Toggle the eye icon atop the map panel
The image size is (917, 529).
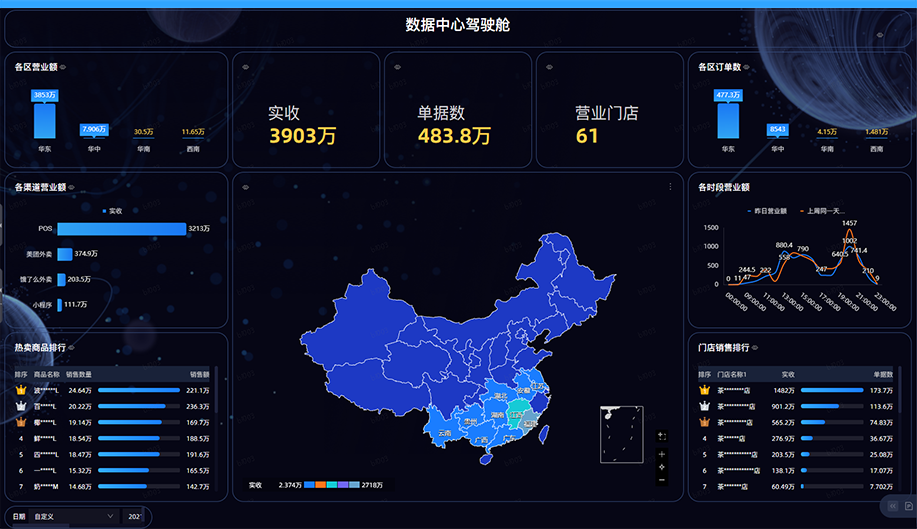(246, 188)
